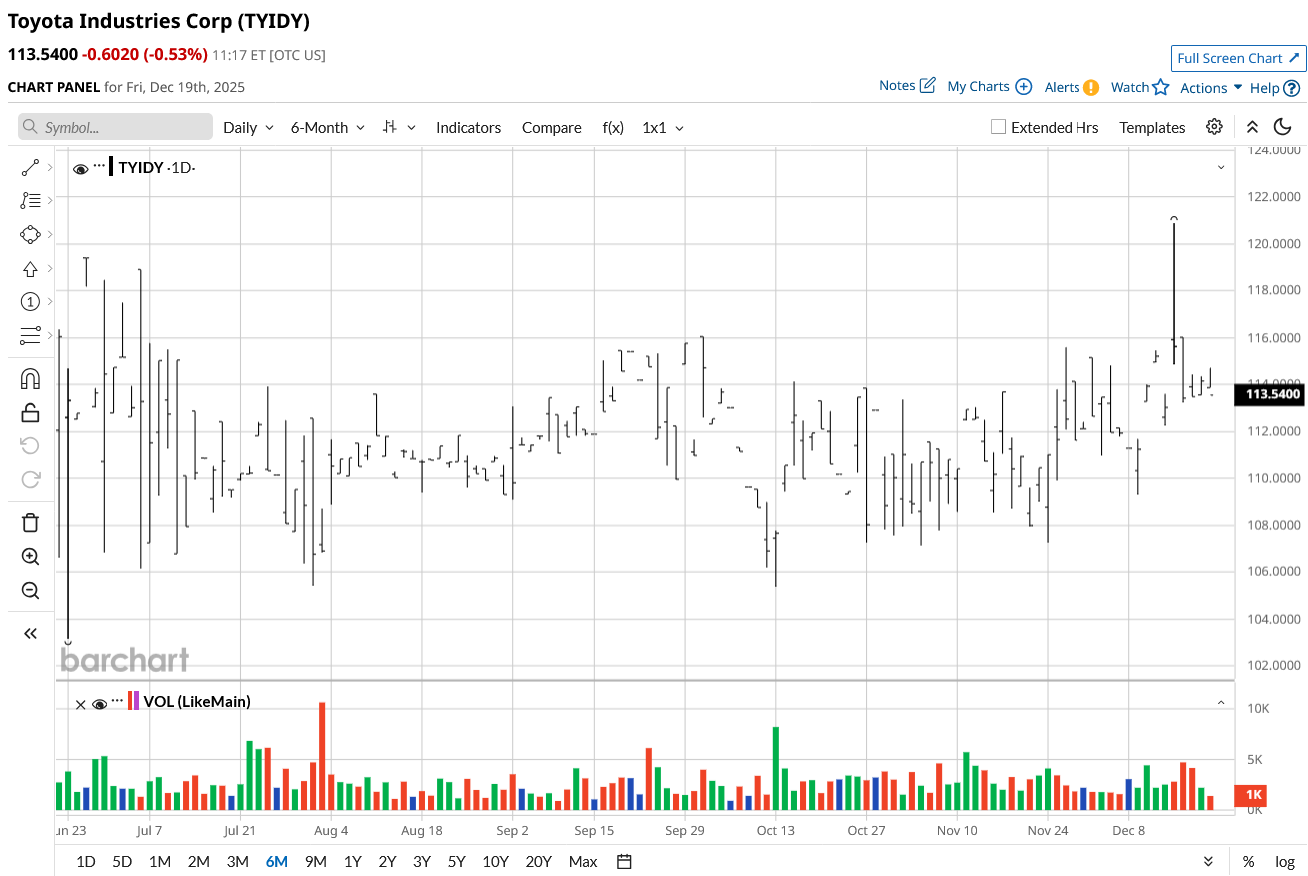This screenshot has width=1308, height=876.
Task: Open the Full Screen Chart
Action: pos(1239,58)
